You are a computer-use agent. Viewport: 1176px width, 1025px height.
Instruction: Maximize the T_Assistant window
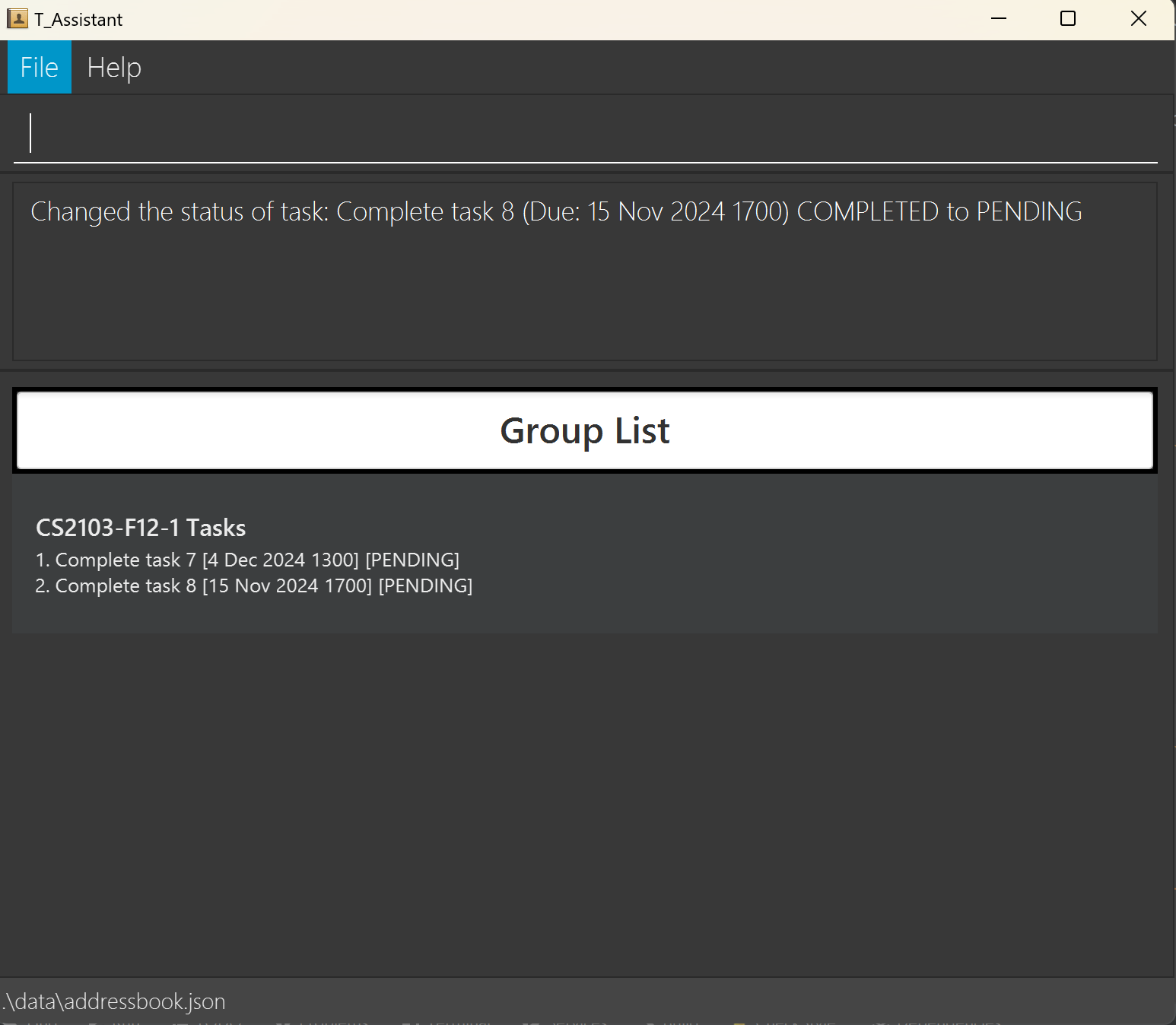click(1068, 19)
